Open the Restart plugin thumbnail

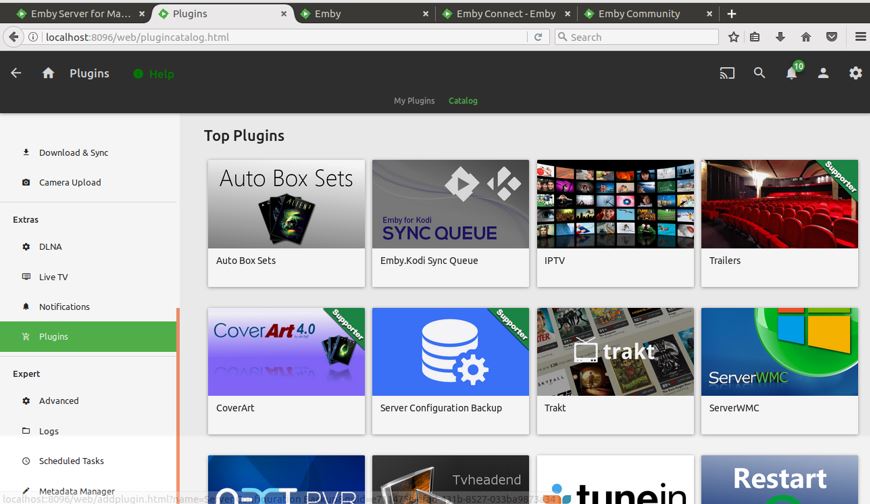(x=780, y=480)
